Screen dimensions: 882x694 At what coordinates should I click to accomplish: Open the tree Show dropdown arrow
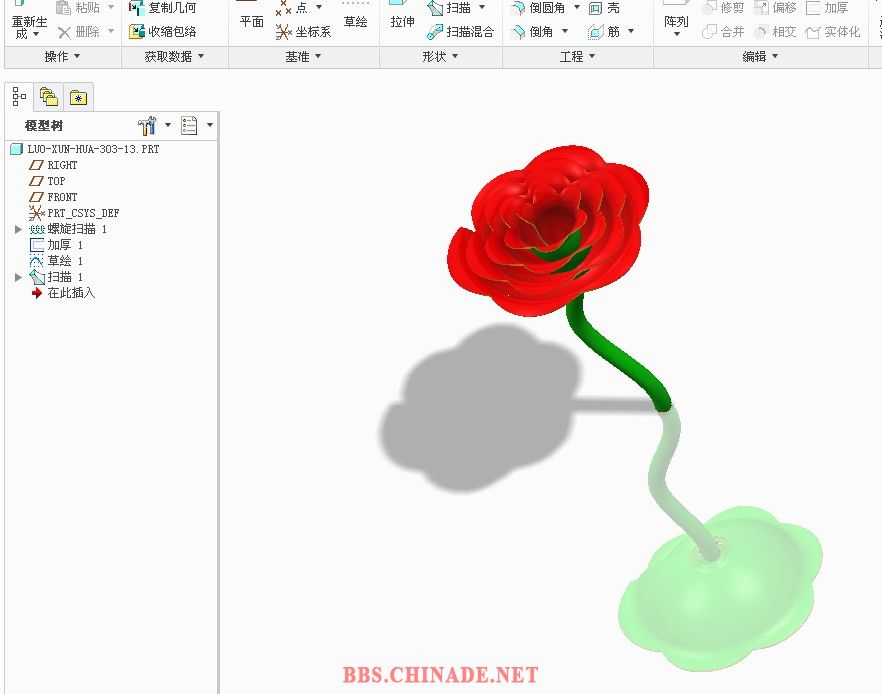(x=210, y=125)
